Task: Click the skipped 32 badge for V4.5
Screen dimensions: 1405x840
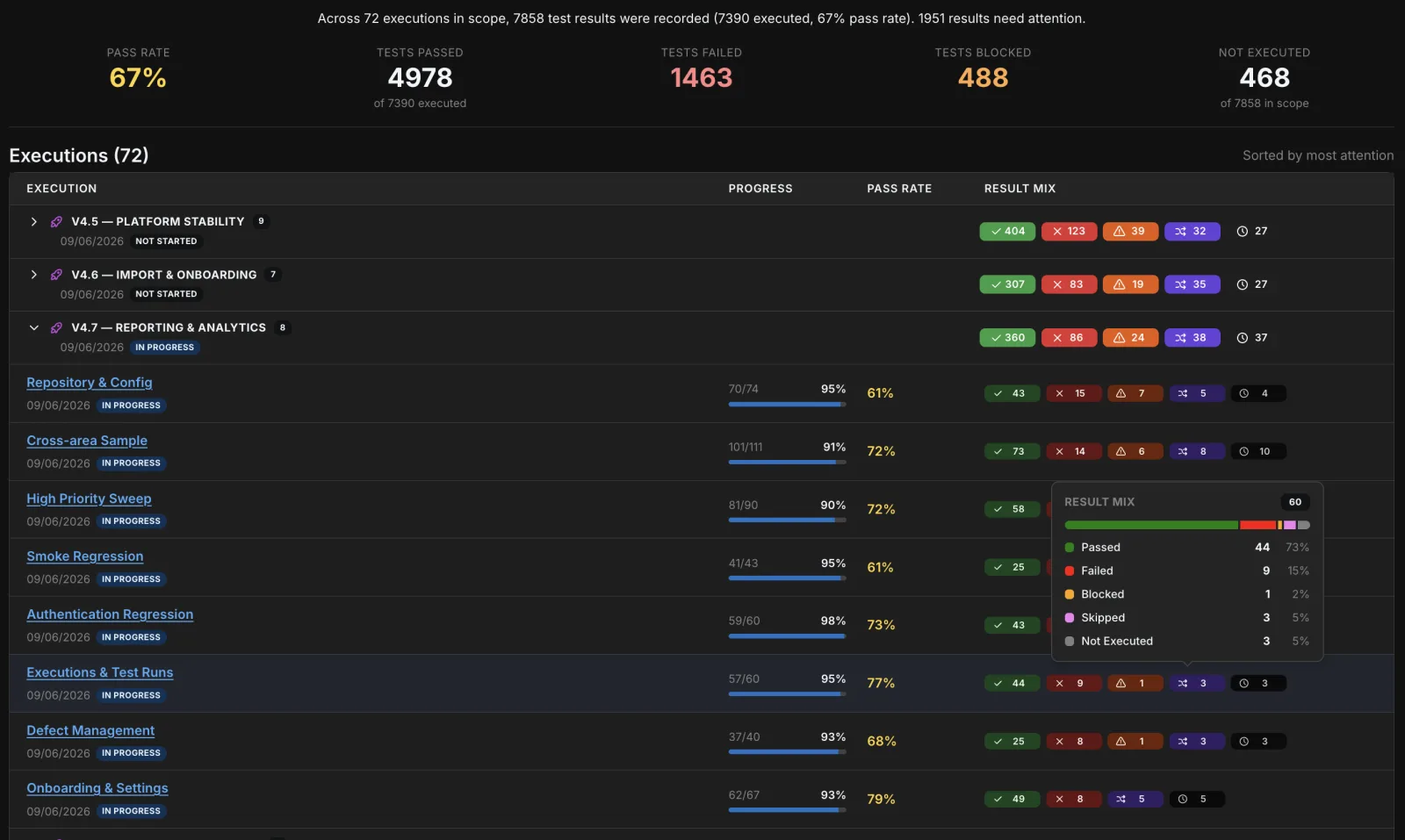Action: click(1192, 232)
